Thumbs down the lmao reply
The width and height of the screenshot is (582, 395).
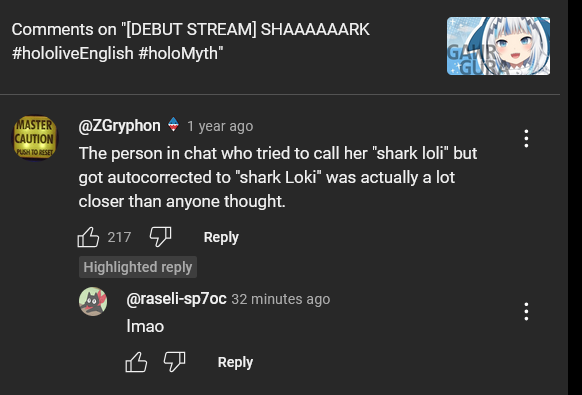tap(174, 362)
